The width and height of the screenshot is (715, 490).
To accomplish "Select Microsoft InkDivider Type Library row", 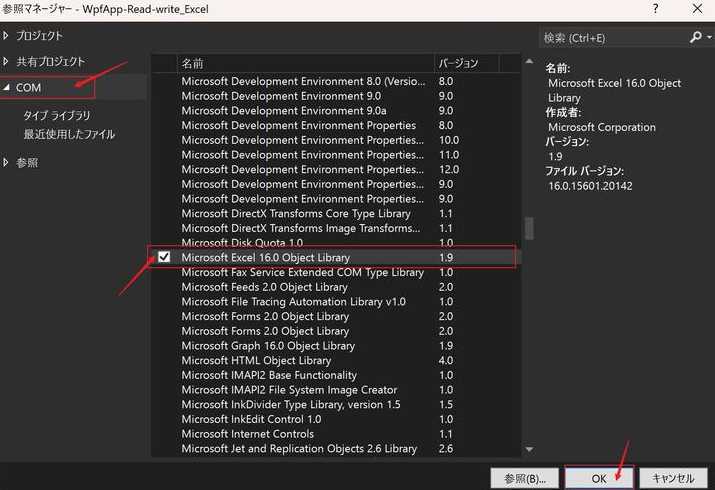I will (335, 404).
